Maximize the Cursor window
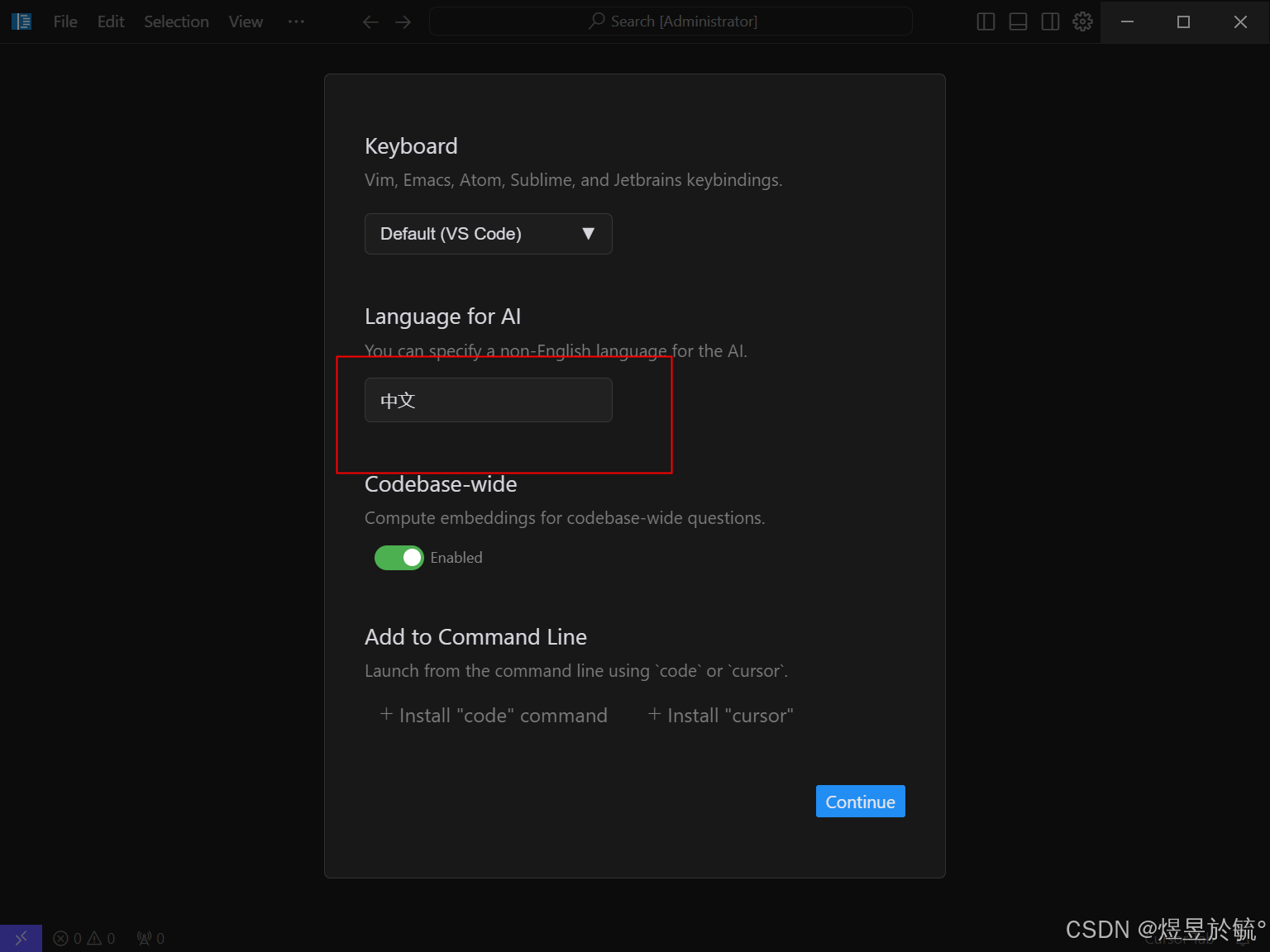The image size is (1270, 952). (x=1183, y=21)
